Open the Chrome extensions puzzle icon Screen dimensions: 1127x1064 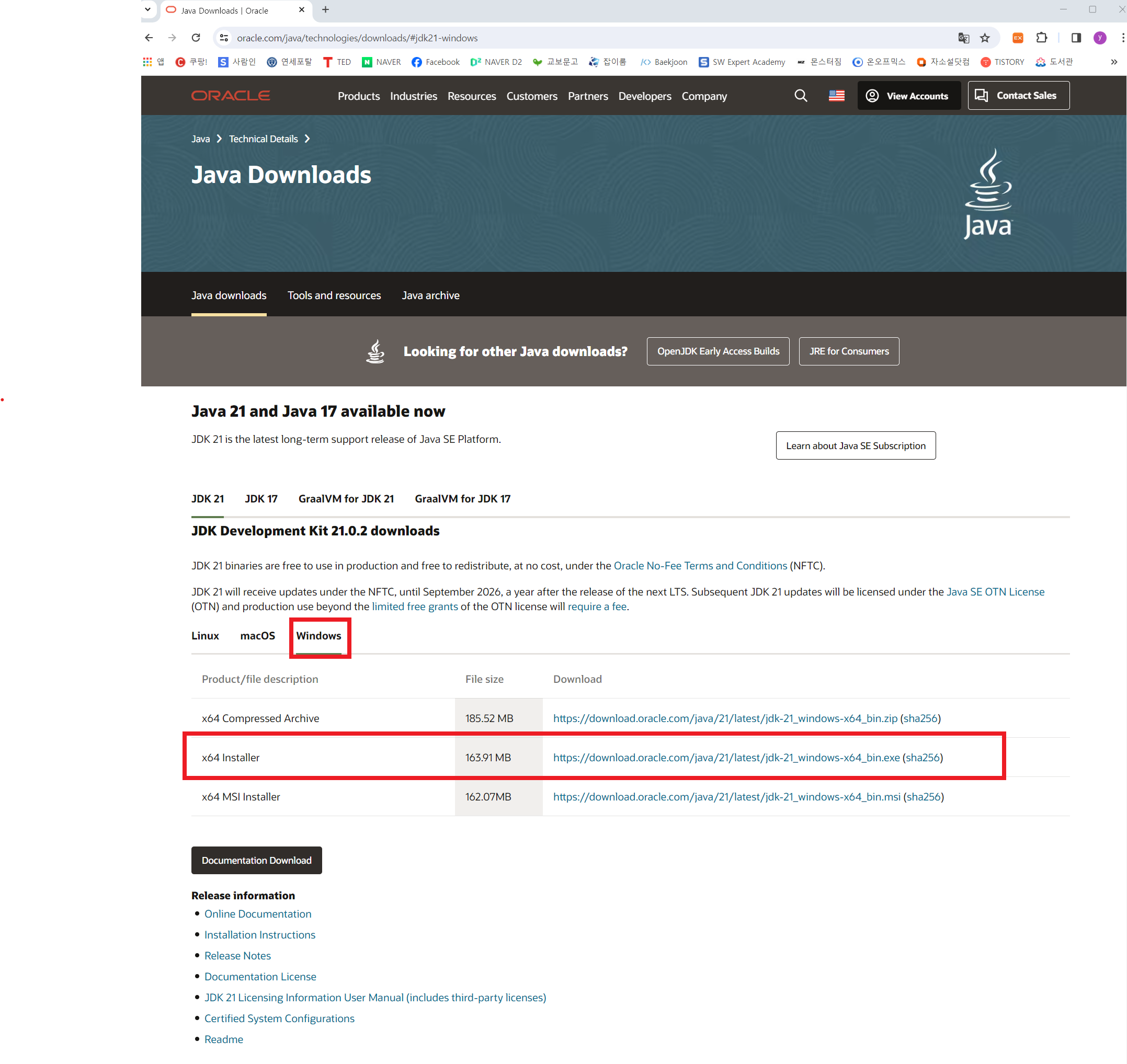pyautogui.click(x=1041, y=38)
